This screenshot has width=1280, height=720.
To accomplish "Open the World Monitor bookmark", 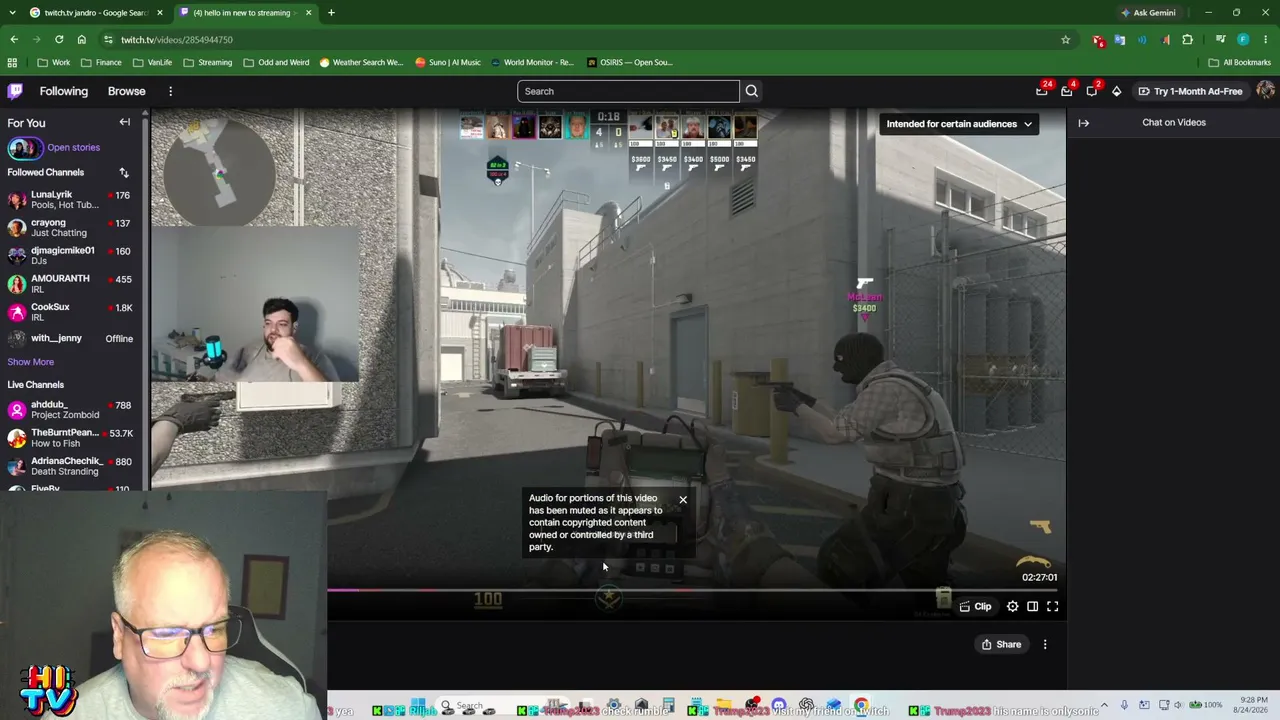I will click(532, 62).
